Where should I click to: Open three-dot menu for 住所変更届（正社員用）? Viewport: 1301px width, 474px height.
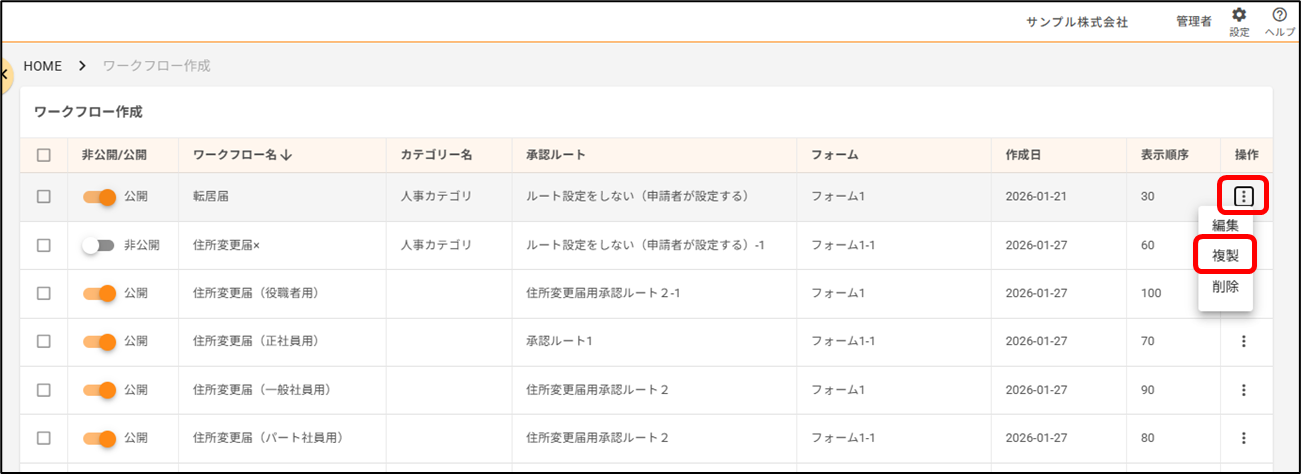(x=1244, y=341)
